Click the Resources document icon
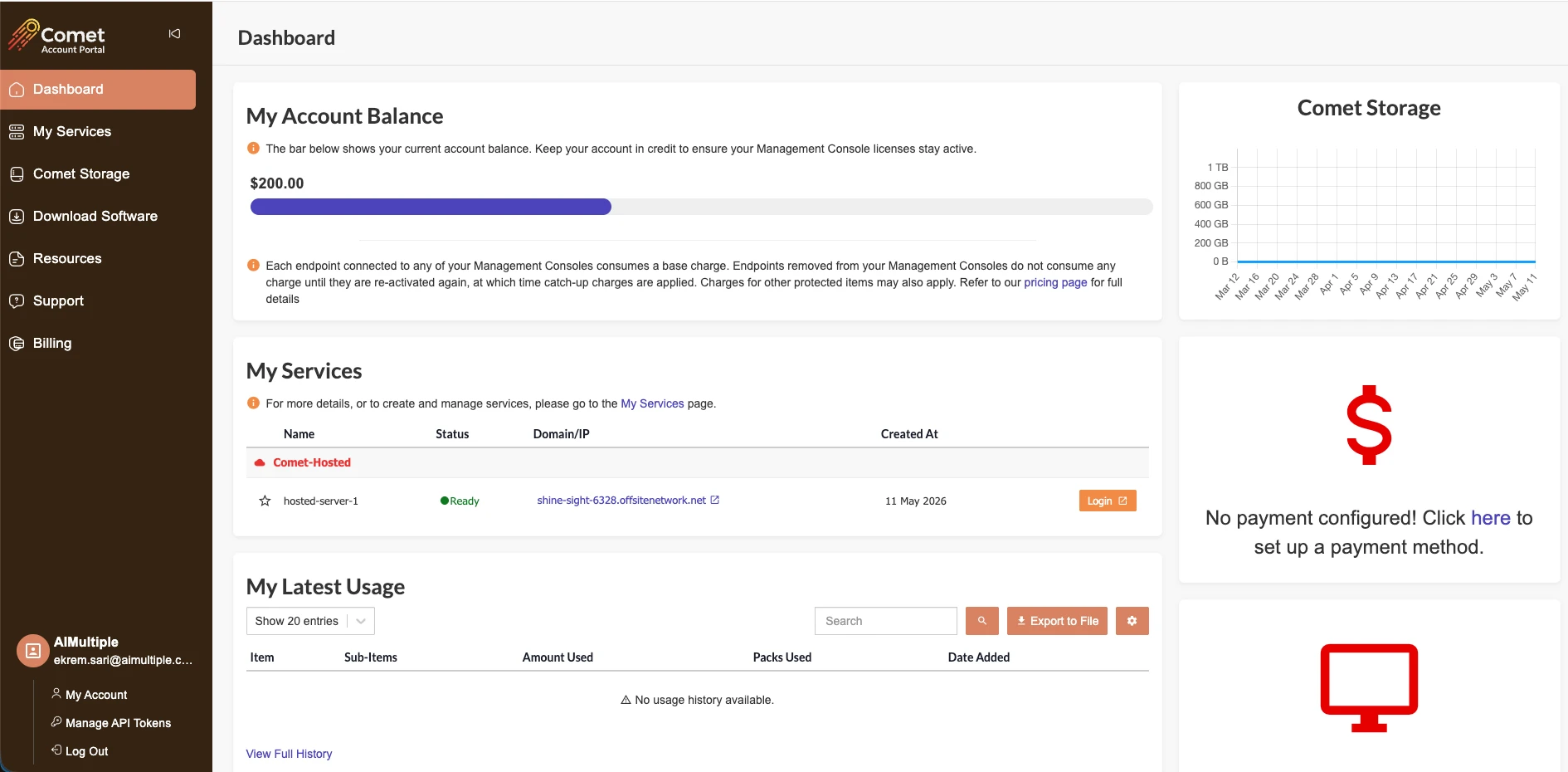The height and width of the screenshot is (772, 1568). click(17, 259)
